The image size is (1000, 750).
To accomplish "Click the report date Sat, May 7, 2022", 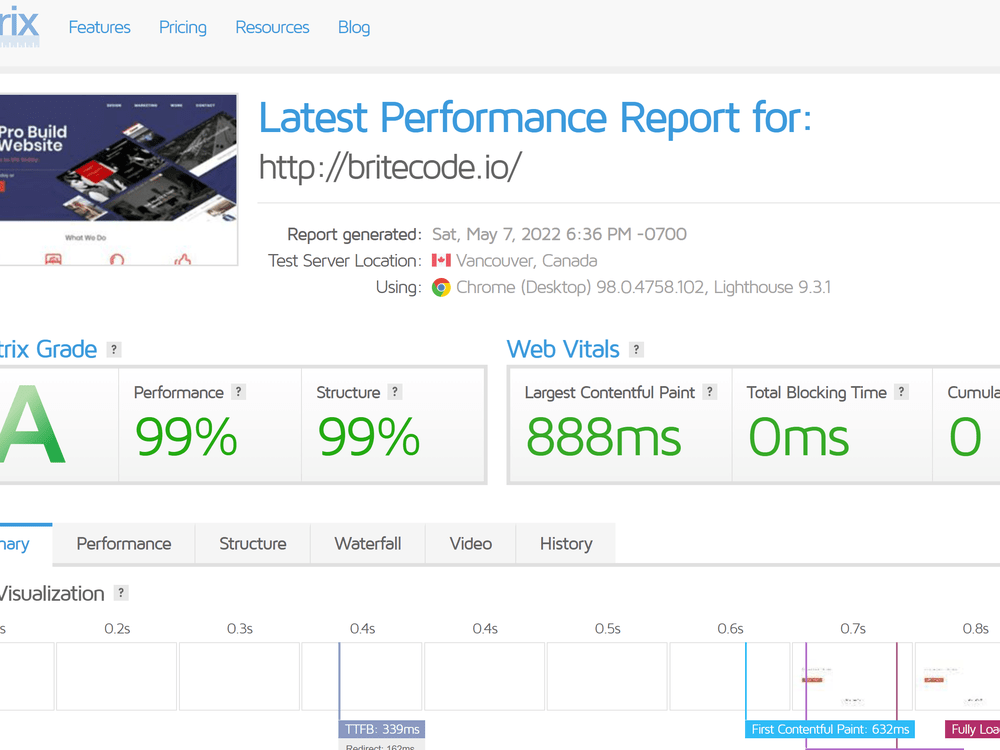I will (559, 235).
